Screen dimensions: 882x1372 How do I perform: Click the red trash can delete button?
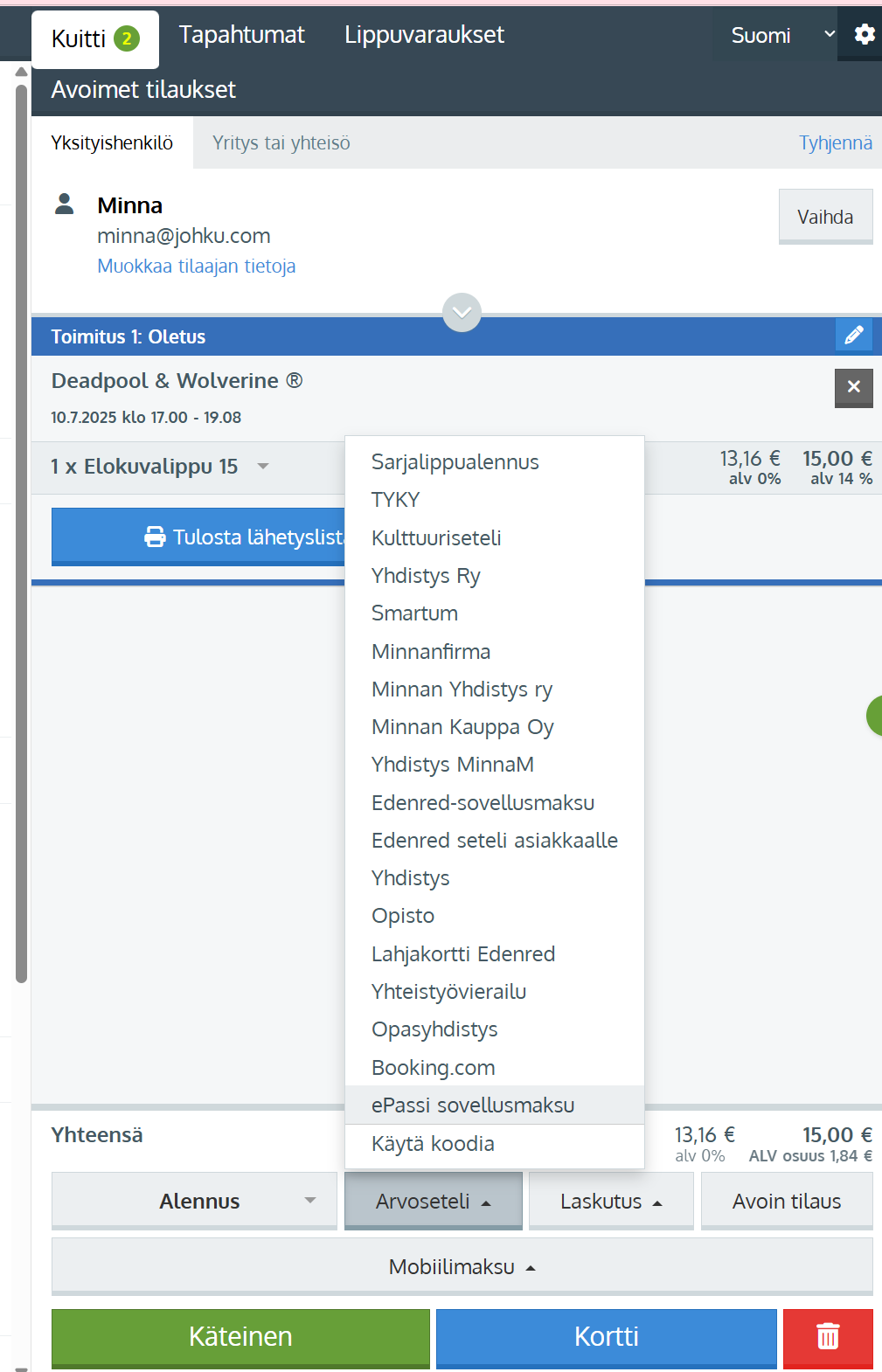(827, 1336)
